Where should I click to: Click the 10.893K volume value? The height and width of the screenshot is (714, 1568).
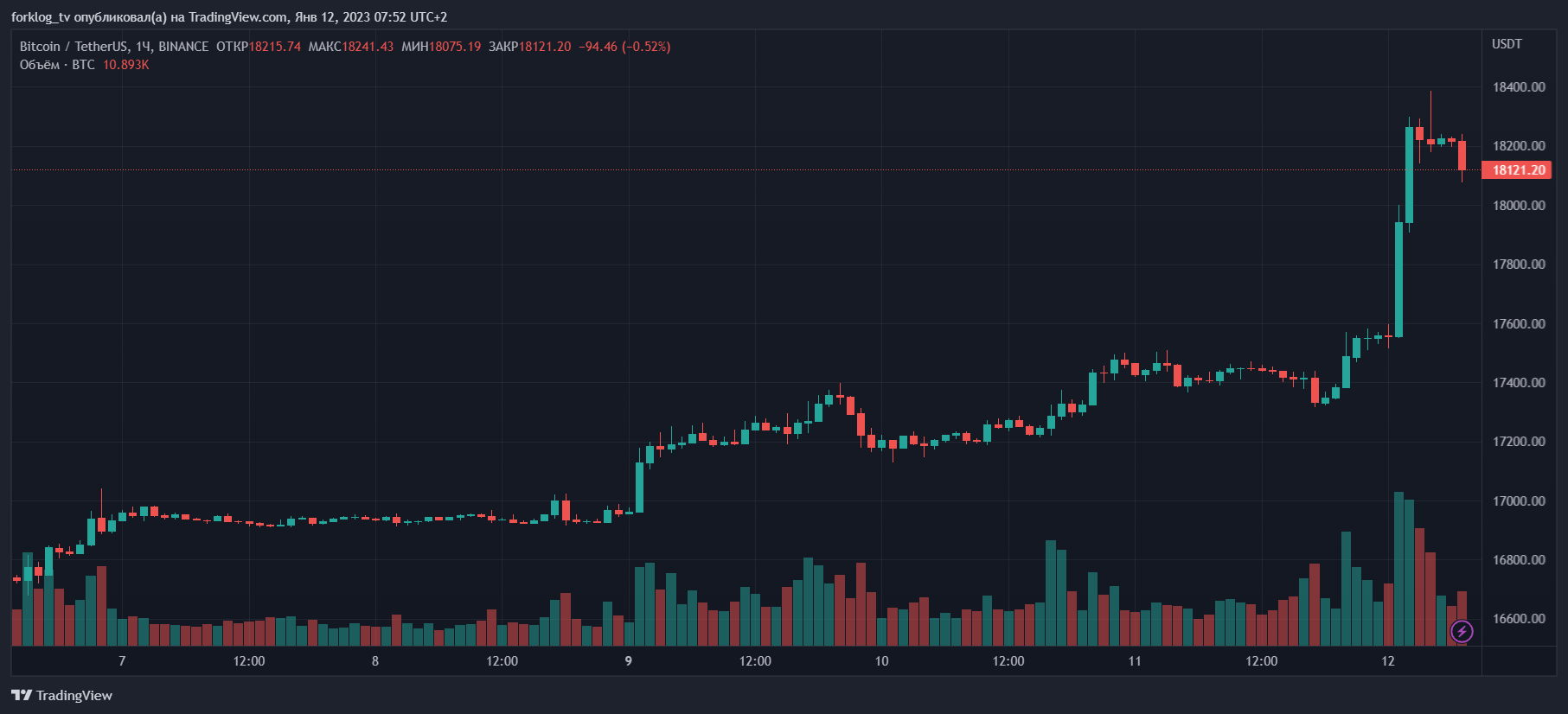pos(126,65)
